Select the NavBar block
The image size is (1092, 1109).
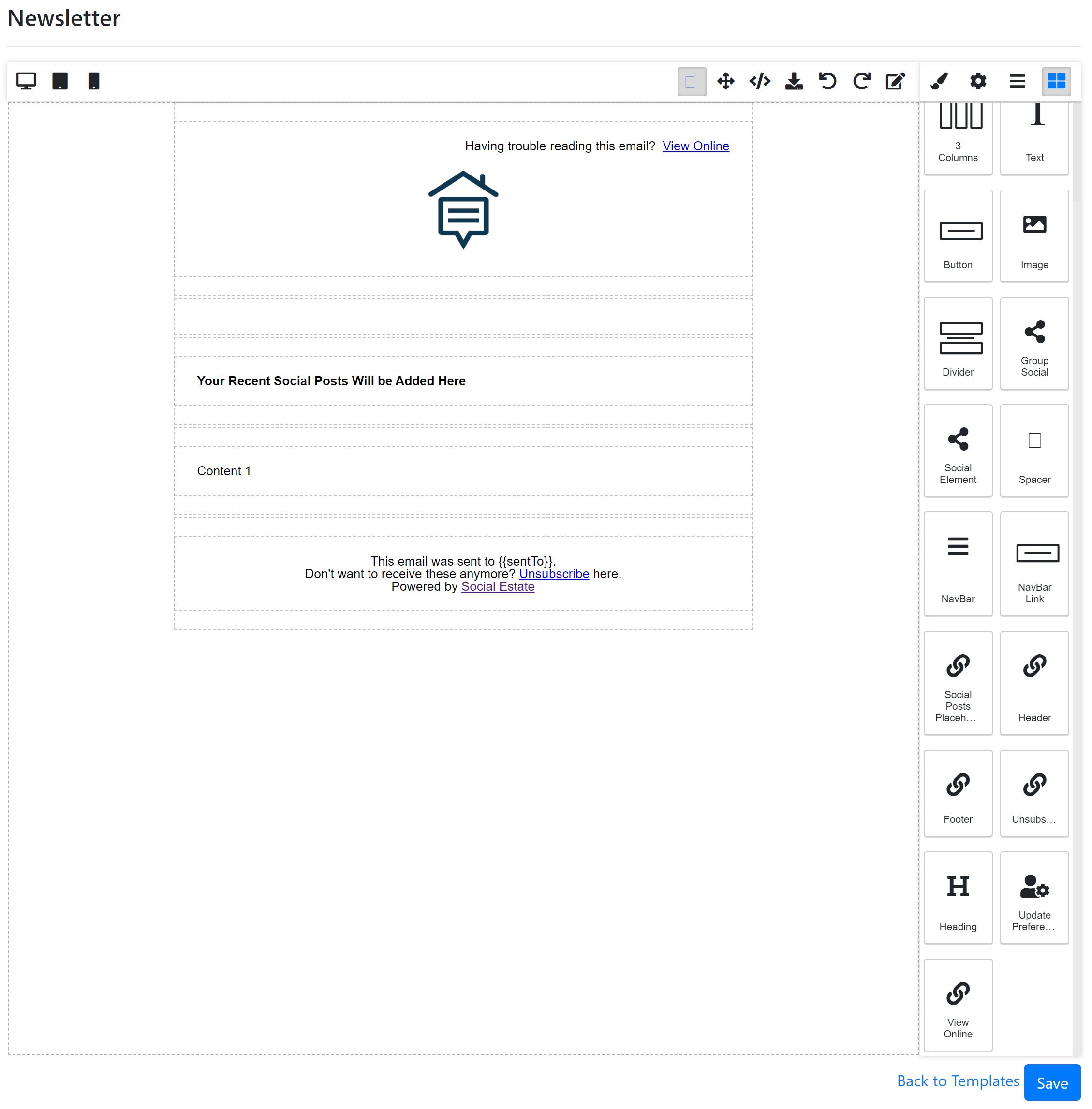point(958,564)
